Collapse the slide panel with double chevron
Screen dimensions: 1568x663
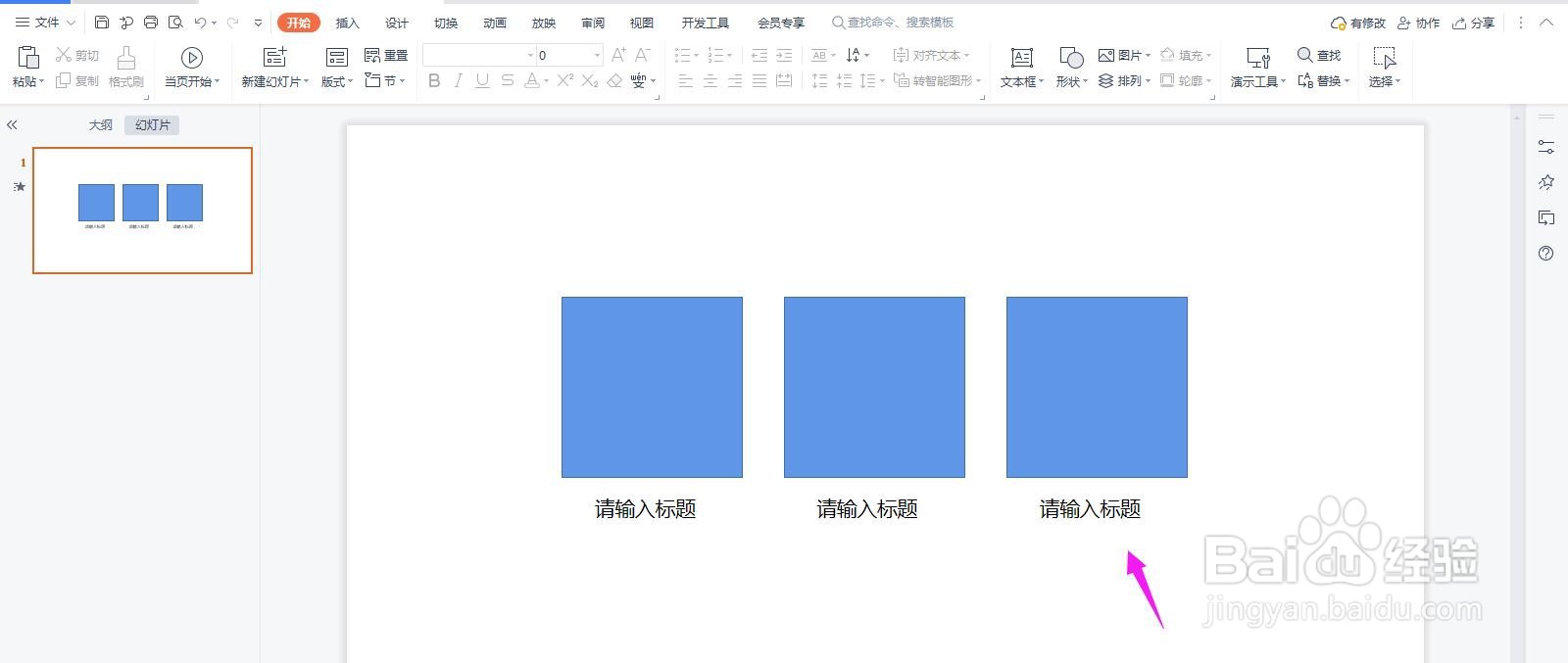[x=12, y=124]
